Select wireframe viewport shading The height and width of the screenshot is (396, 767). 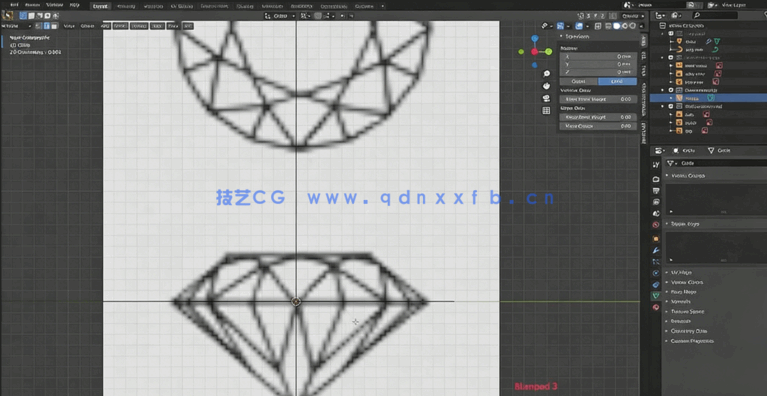point(609,26)
